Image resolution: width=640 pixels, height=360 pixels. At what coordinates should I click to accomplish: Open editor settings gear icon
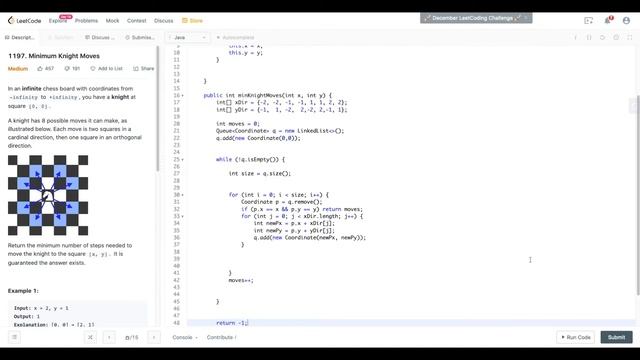coord(616,38)
